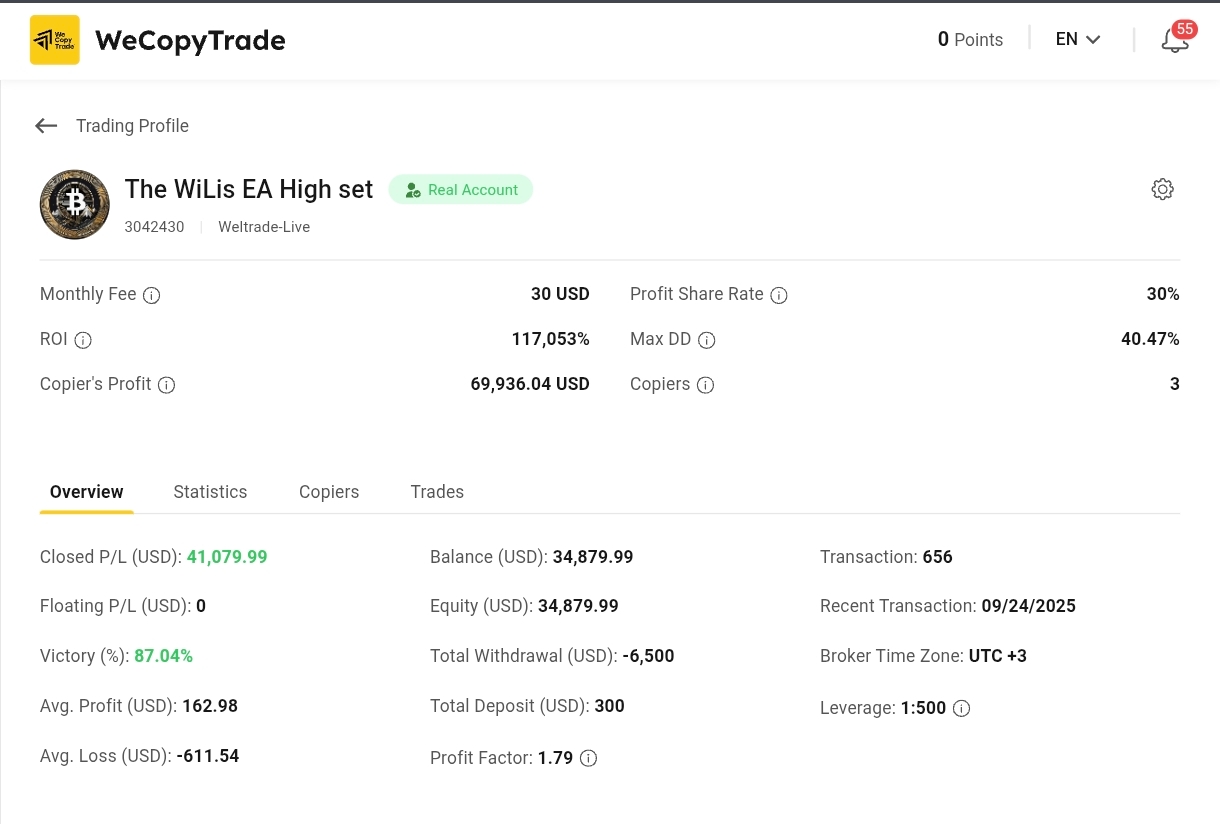This screenshot has height=824, width=1220.
Task: Switch to the Statistics tab
Action: point(210,492)
